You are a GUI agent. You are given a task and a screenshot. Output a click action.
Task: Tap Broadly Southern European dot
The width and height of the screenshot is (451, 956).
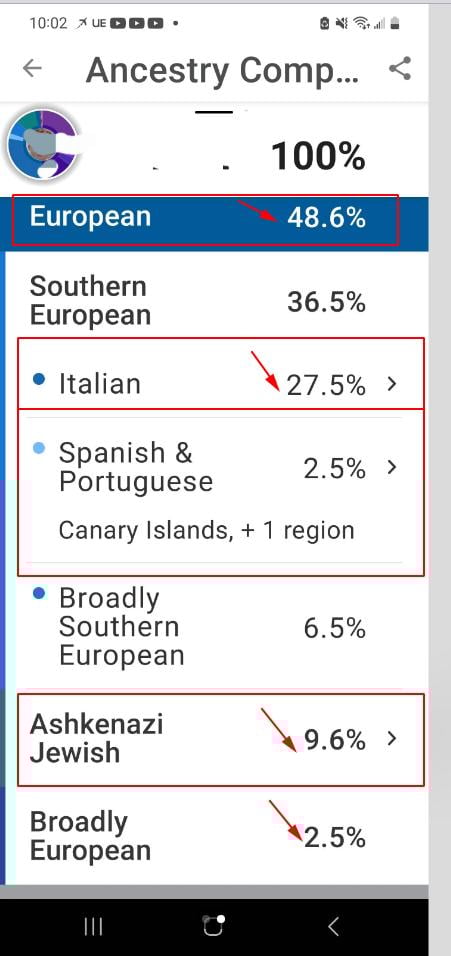pos(39,593)
